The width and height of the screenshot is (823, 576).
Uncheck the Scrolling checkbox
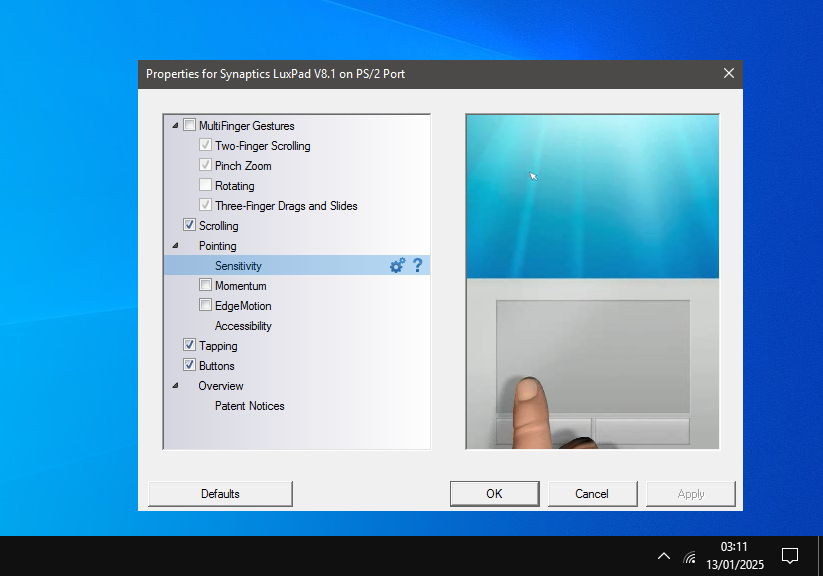[189, 225]
